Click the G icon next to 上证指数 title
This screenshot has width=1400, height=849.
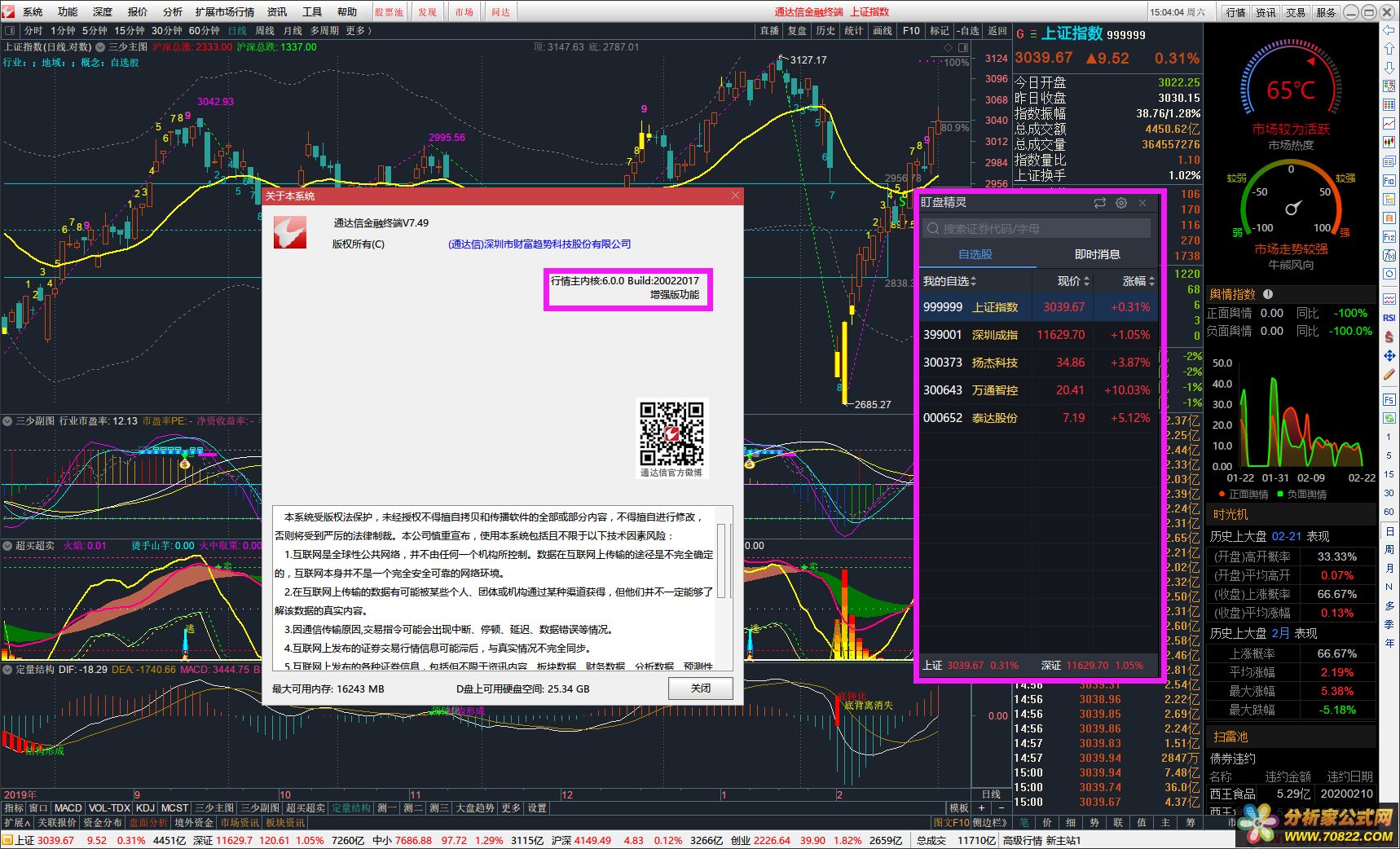click(1019, 34)
